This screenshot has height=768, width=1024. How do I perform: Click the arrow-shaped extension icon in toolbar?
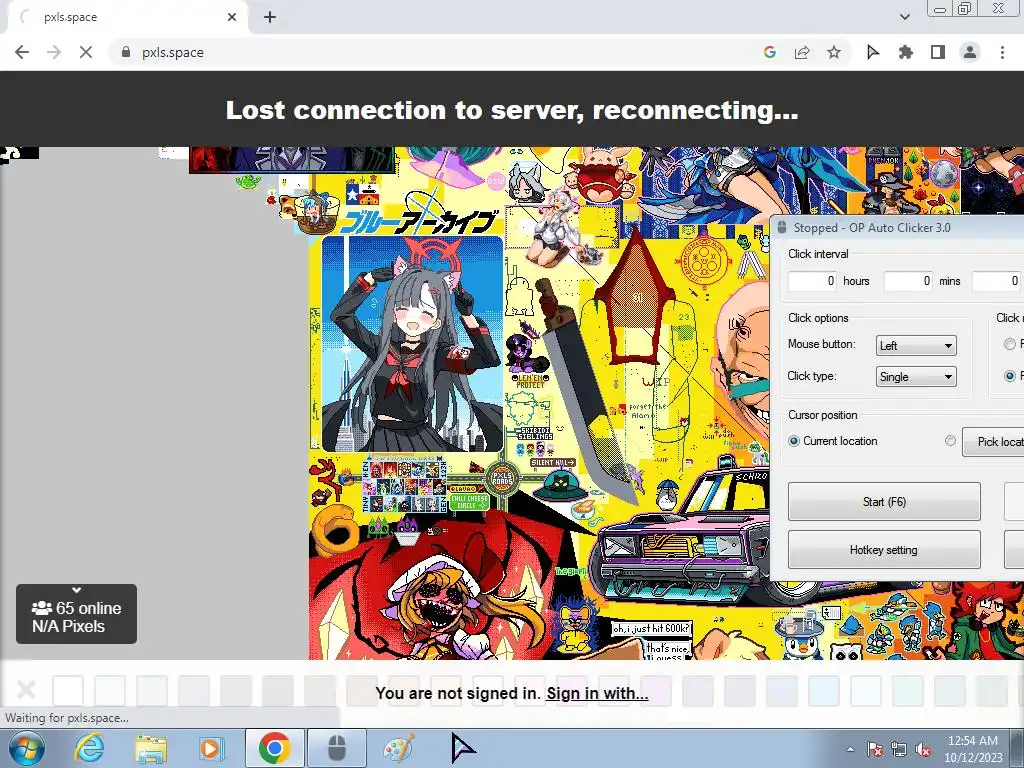tap(872, 52)
